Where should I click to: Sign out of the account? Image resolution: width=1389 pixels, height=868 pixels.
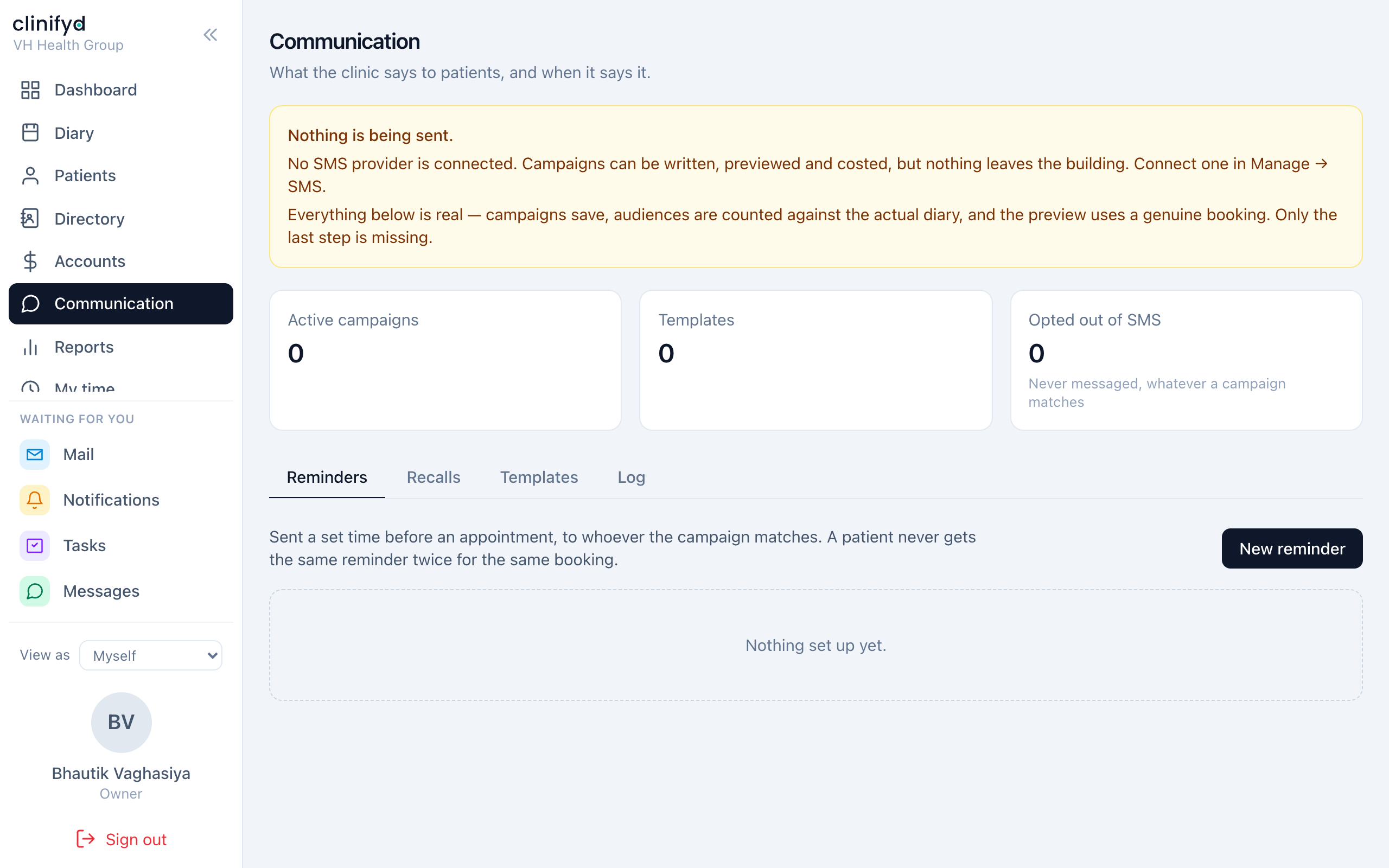tap(121, 839)
